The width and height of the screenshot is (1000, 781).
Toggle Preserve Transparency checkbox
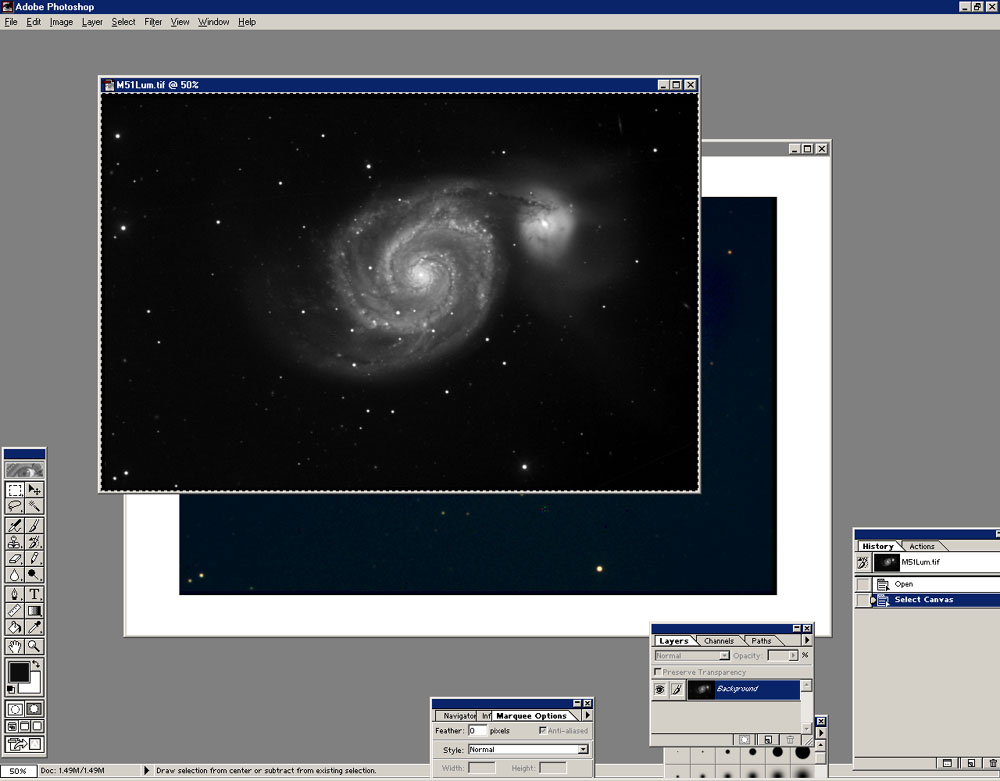click(658, 672)
